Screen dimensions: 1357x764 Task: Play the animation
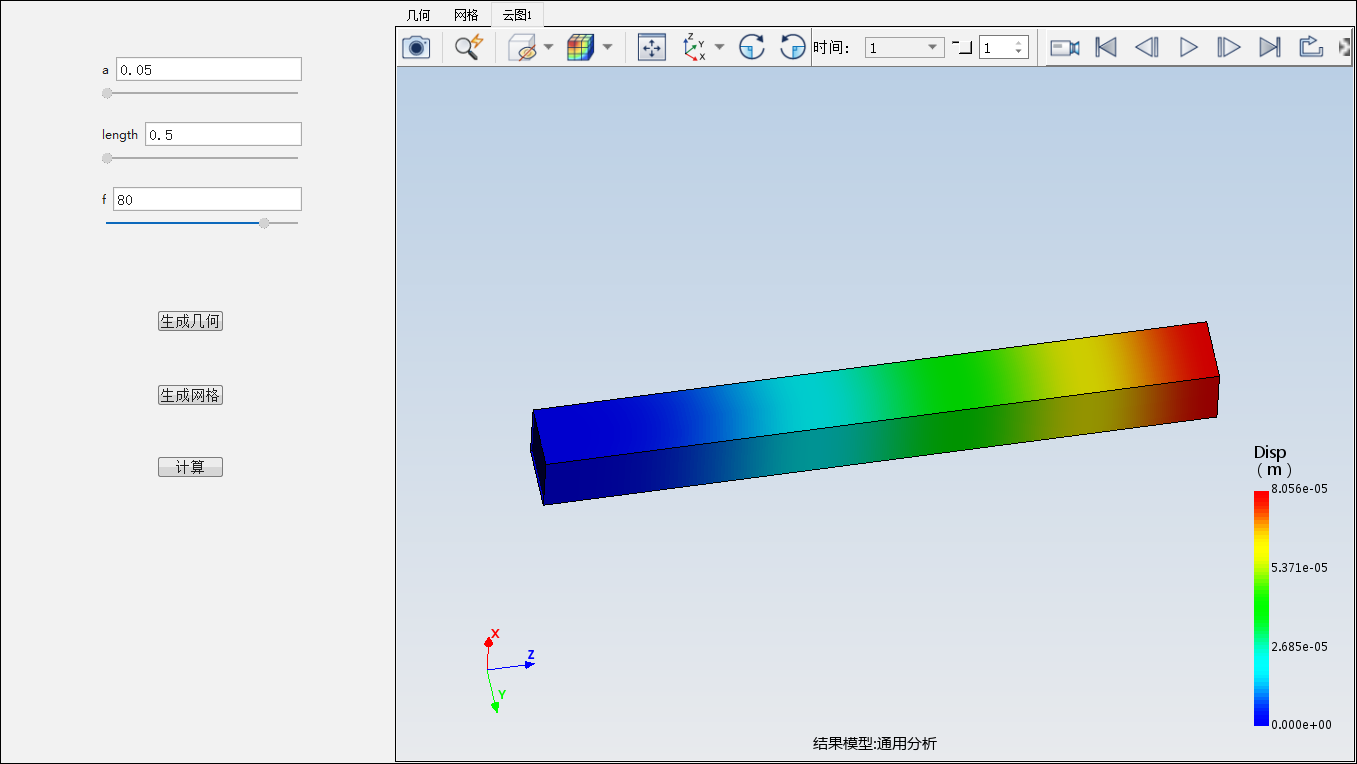[1188, 47]
